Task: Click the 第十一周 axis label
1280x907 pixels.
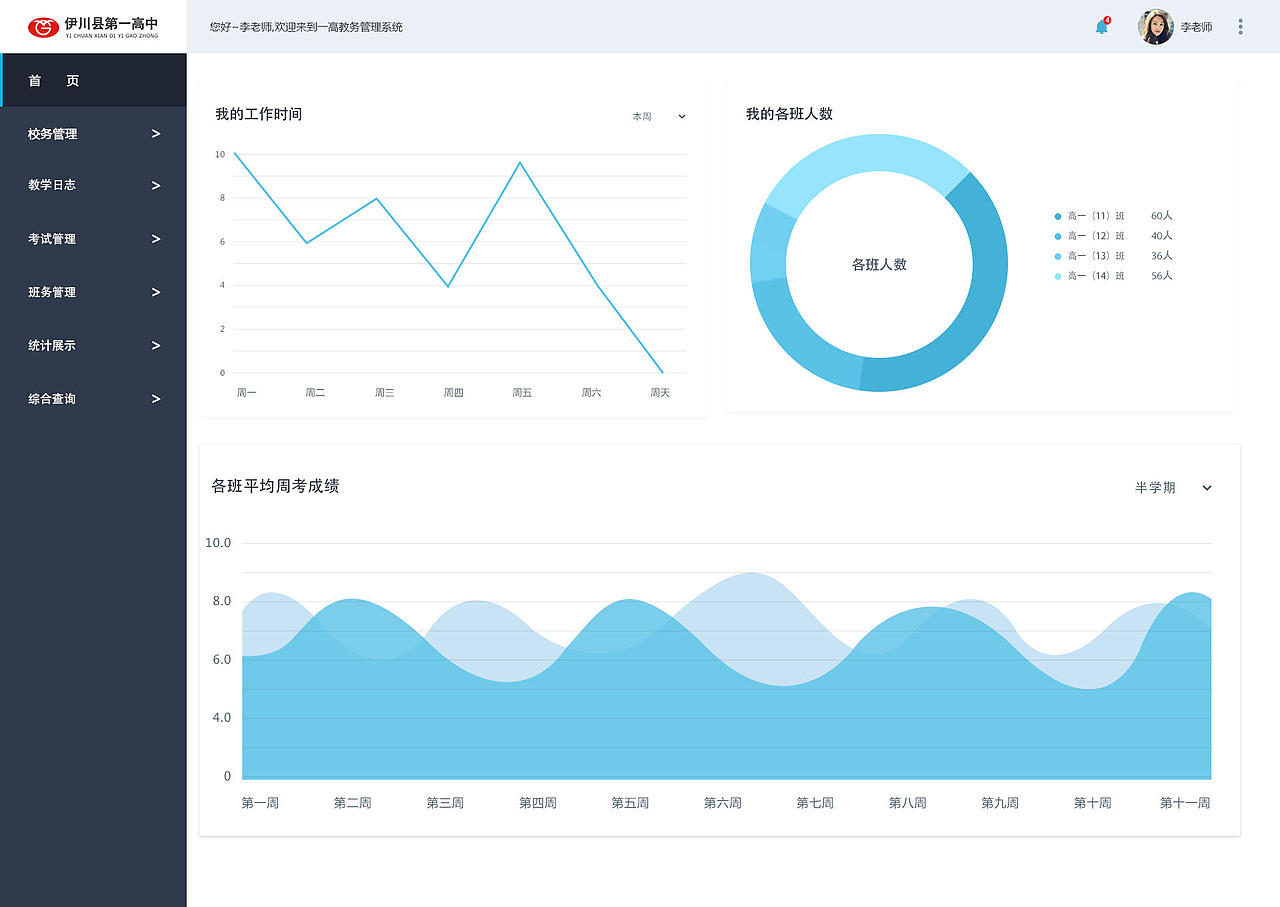Action: pos(1185,803)
